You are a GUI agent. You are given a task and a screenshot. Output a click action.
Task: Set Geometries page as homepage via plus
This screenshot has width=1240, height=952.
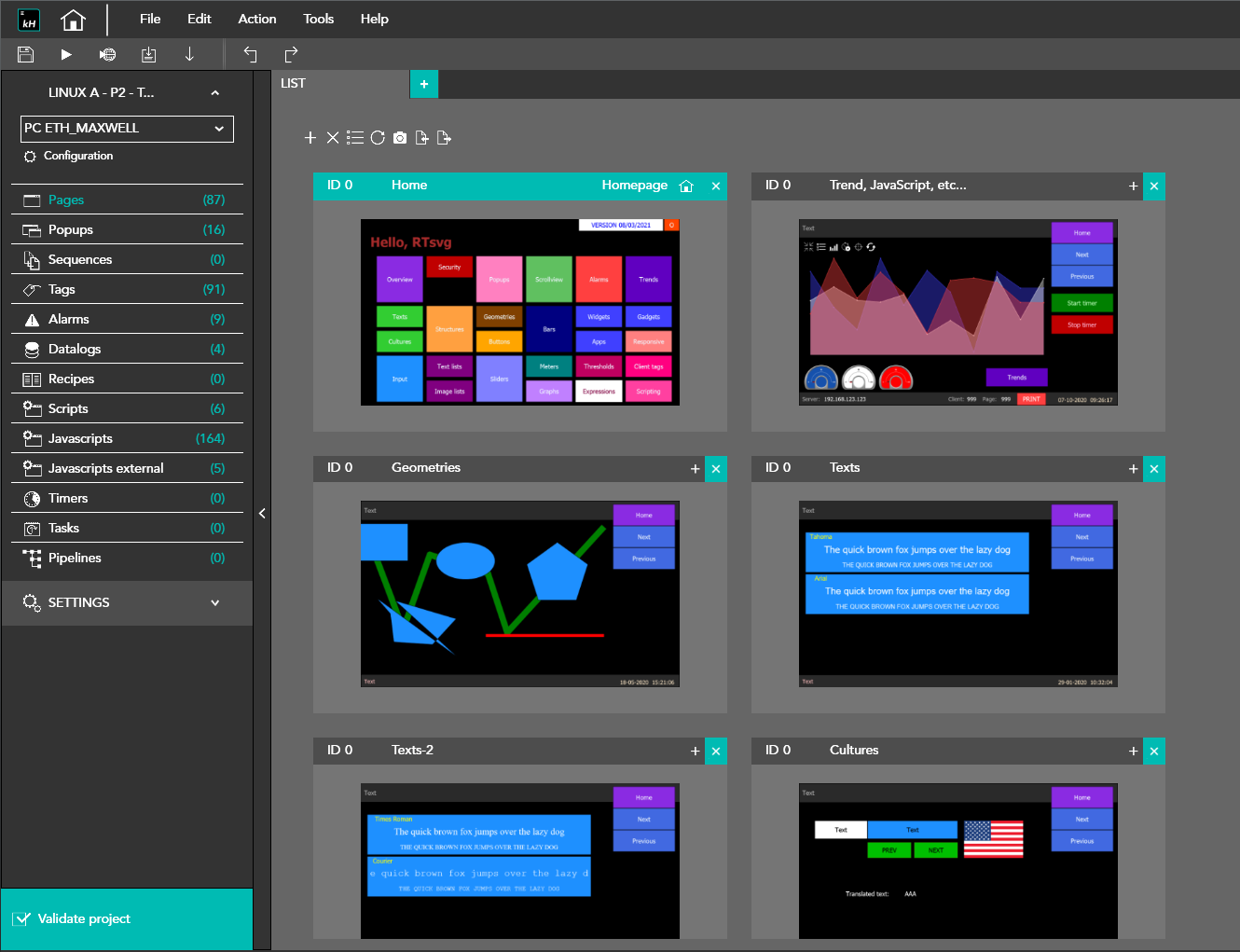click(x=695, y=469)
